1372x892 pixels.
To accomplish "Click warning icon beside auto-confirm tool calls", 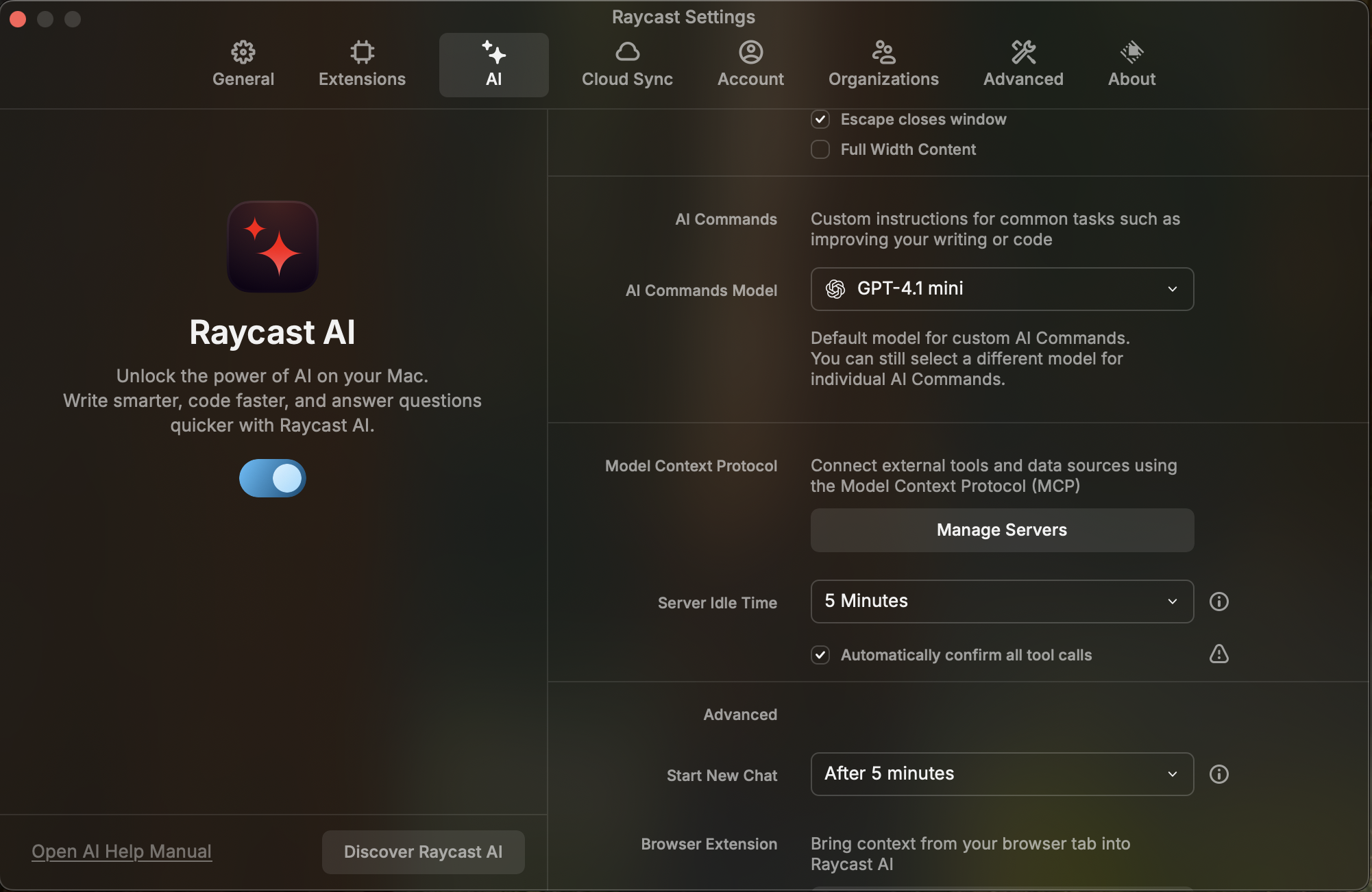I will [x=1218, y=654].
